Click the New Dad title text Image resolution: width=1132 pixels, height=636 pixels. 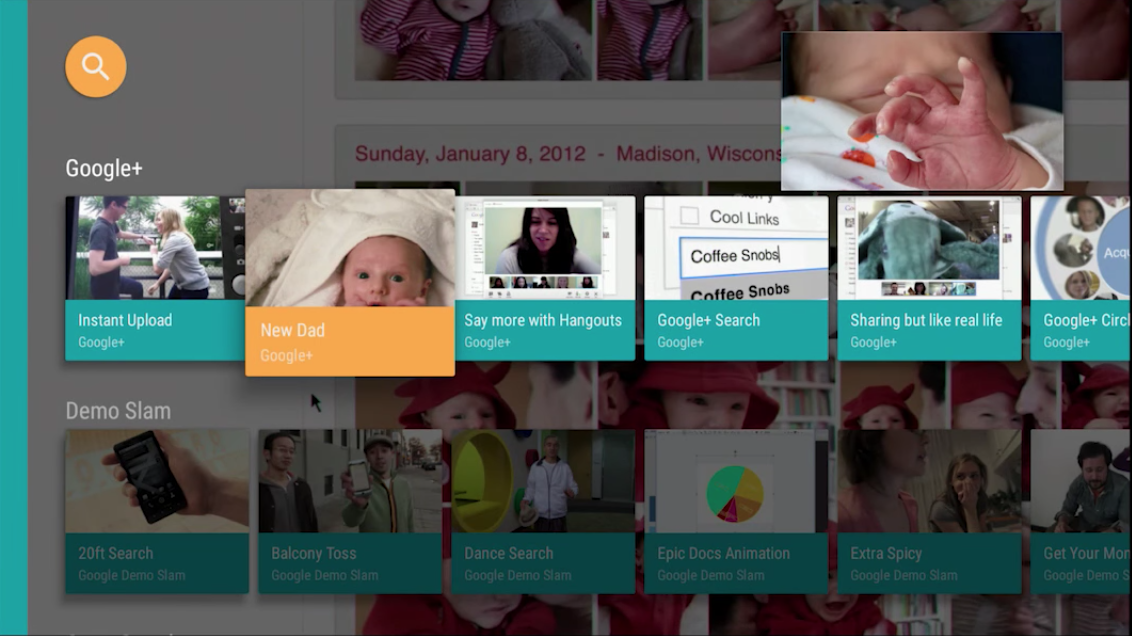[x=292, y=330]
